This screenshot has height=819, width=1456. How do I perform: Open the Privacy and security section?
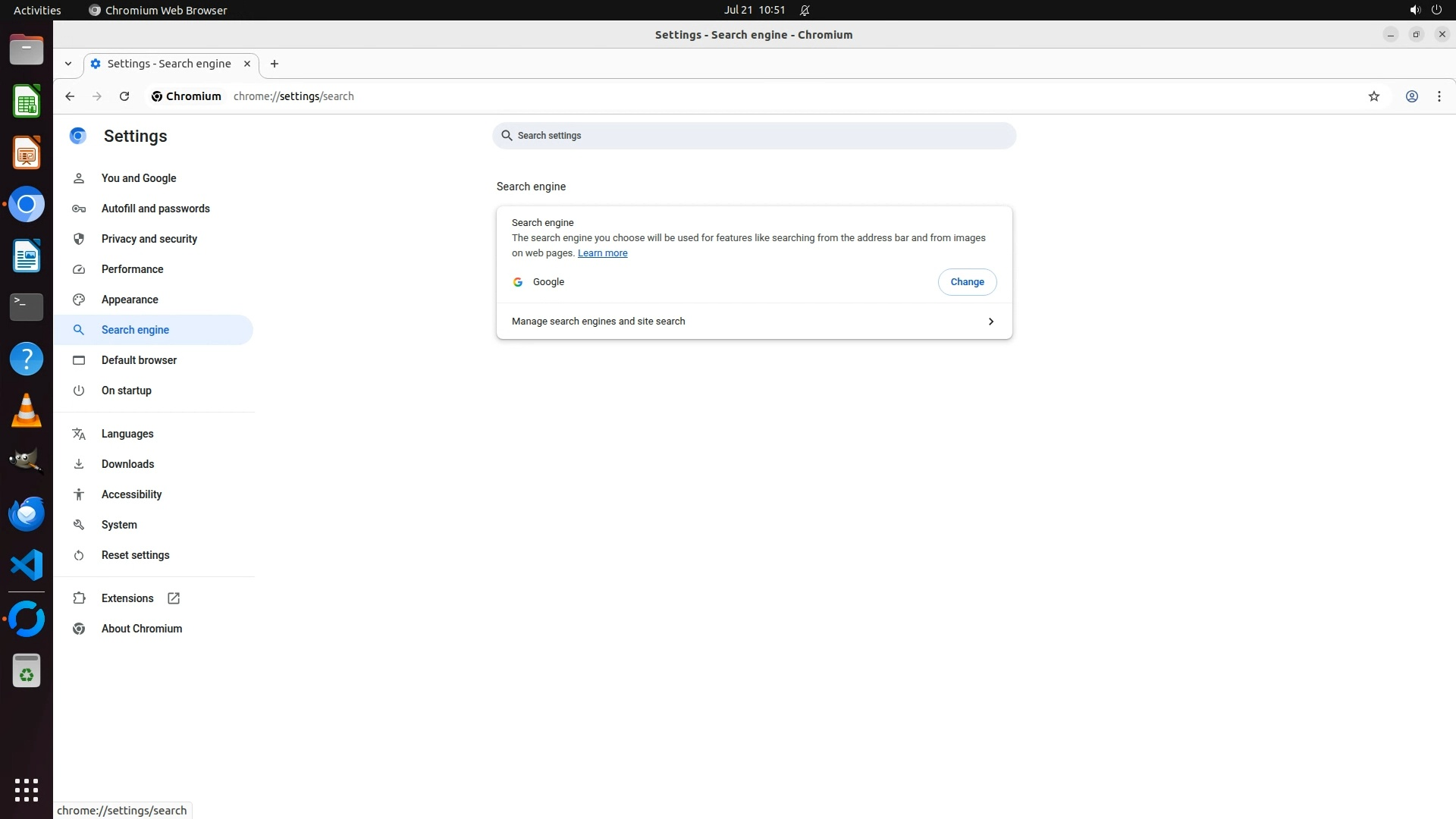(x=149, y=239)
